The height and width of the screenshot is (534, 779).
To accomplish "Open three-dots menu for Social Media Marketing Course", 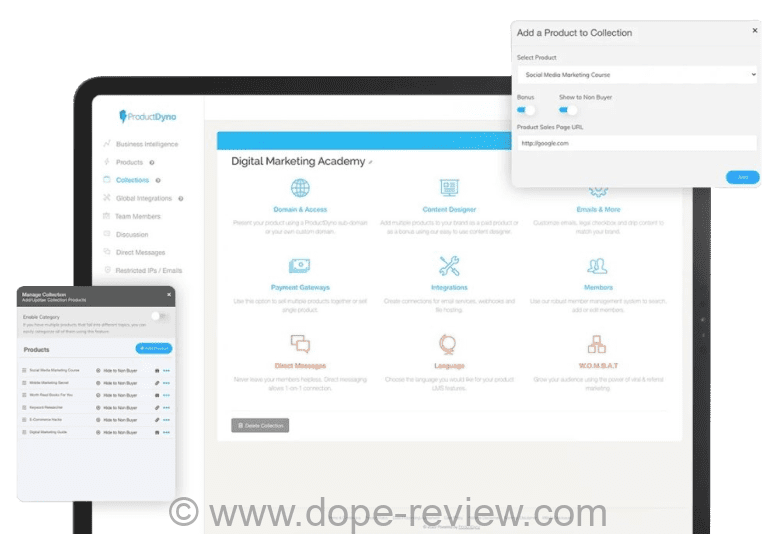I will [166, 370].
